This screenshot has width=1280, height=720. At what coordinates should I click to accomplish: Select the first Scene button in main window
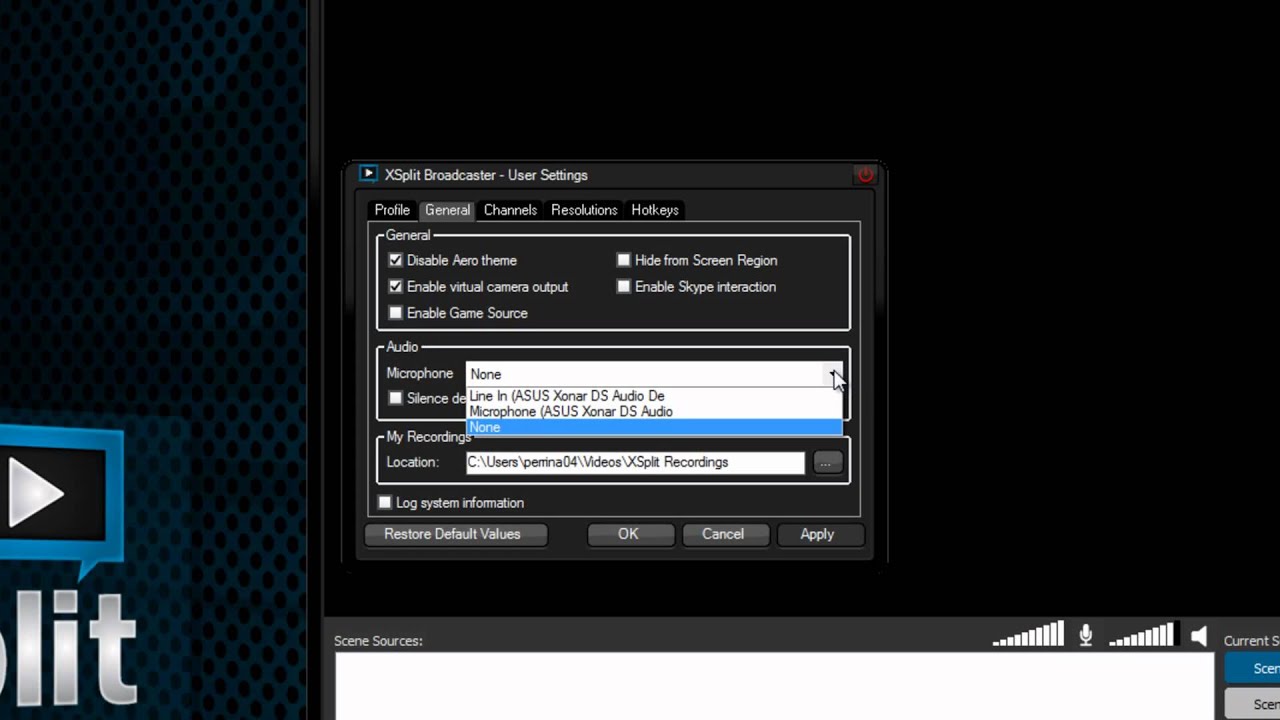[x=1253, y=668]
